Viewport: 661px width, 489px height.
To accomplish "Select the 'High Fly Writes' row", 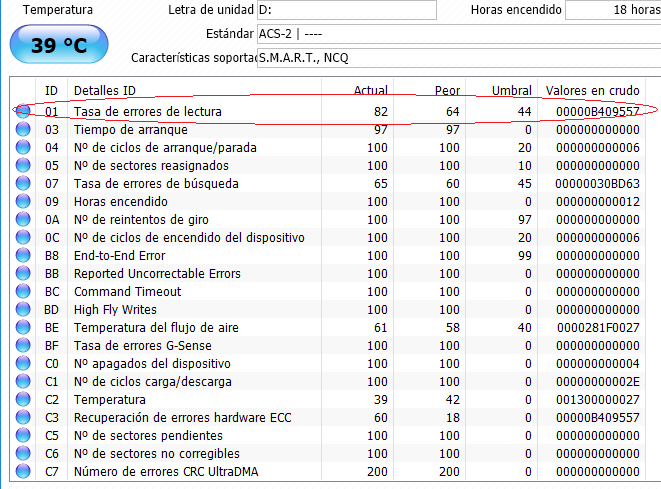I will (x=327, y=309).
